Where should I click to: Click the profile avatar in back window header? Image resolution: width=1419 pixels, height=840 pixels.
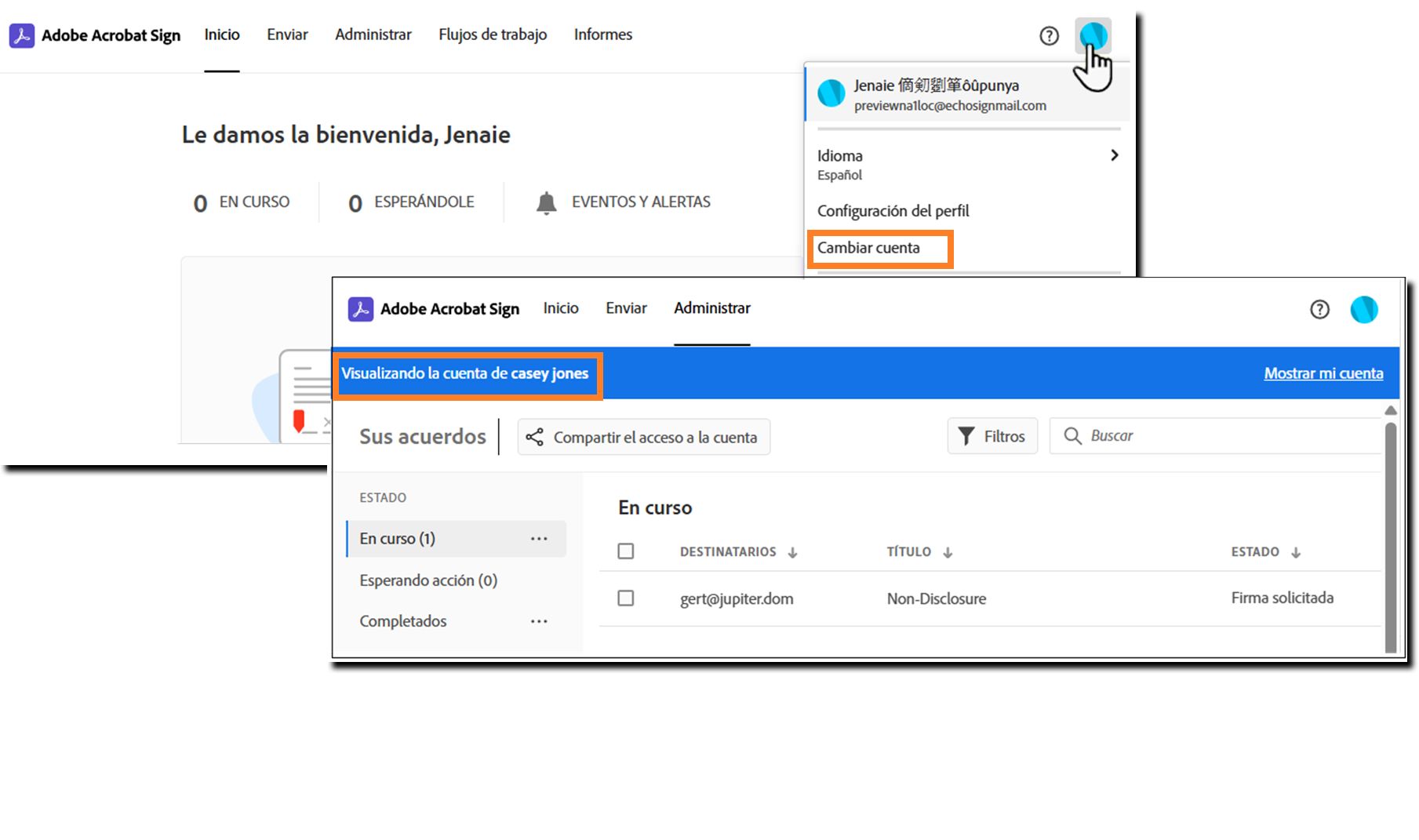[1093, 35]
